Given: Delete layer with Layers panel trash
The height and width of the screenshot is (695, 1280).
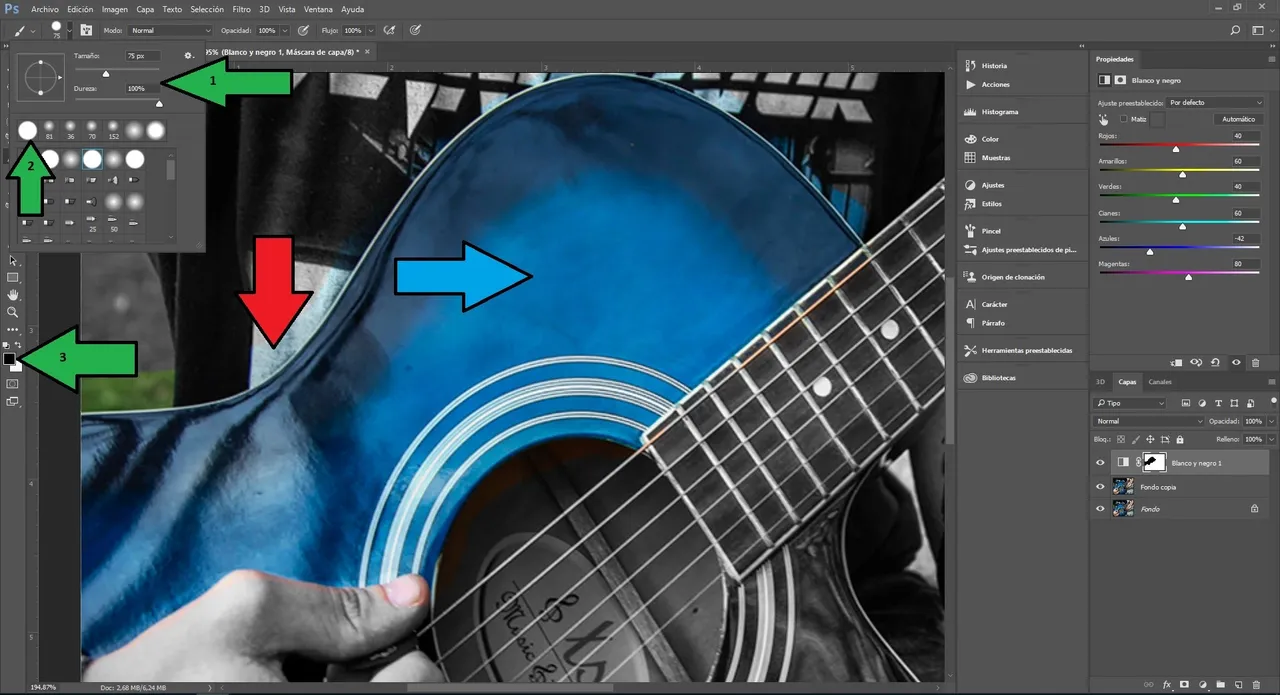Looking at the screenshot, I should pyautogui.click(x=1256, y=684).
